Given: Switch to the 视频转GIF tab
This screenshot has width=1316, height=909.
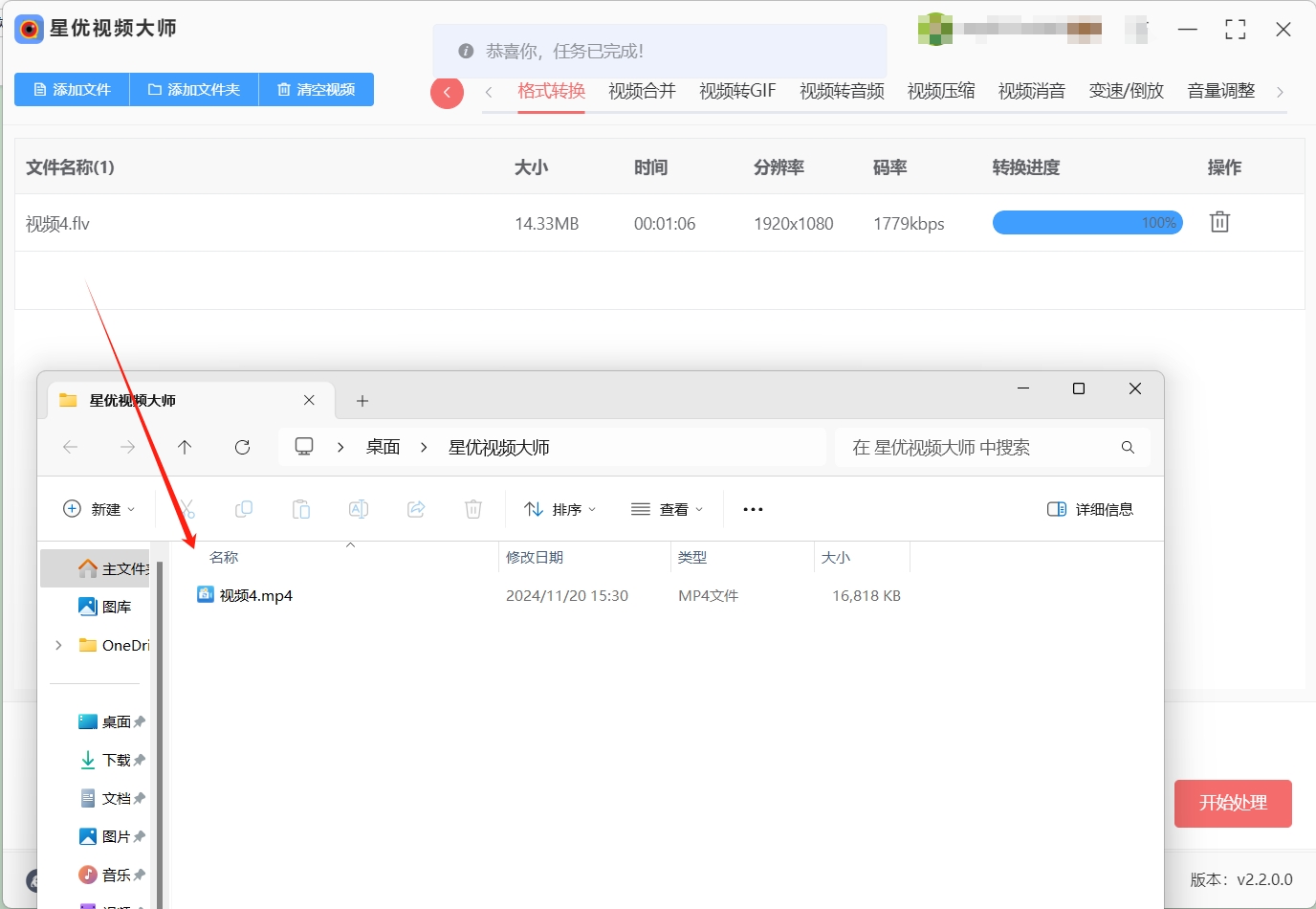Looking at the screenshot, I should [737, 91].
